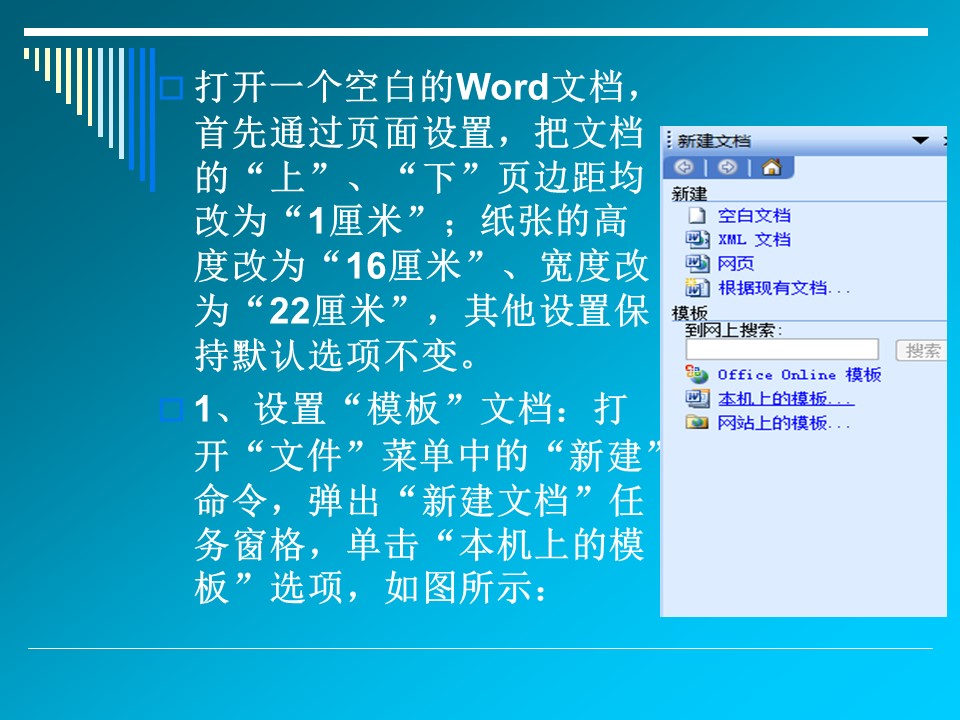
Task: Open the 新建文档 task pane dropdown arrow
Action: coord(920,141)
